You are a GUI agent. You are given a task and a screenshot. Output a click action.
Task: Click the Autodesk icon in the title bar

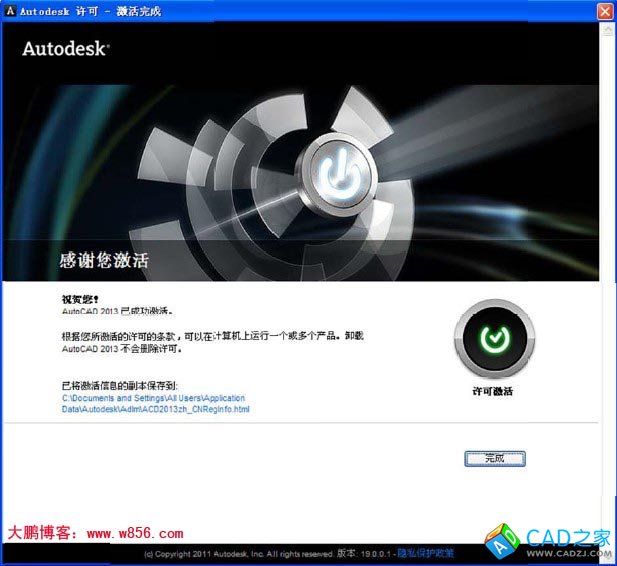[10, 11]
